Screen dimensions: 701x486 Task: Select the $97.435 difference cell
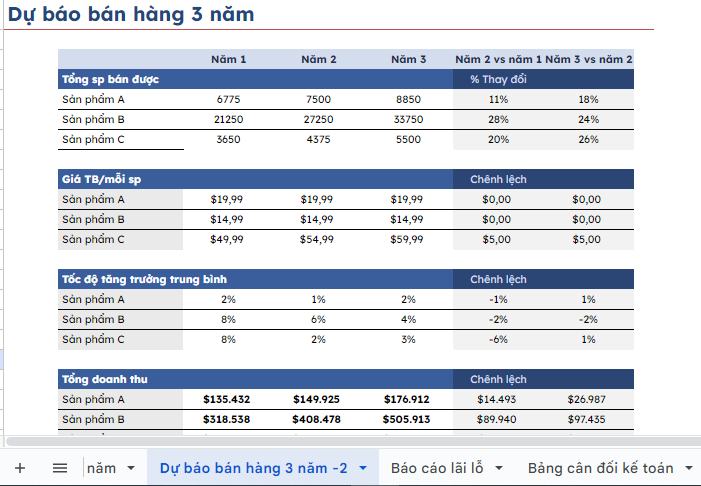coord(588,419)
